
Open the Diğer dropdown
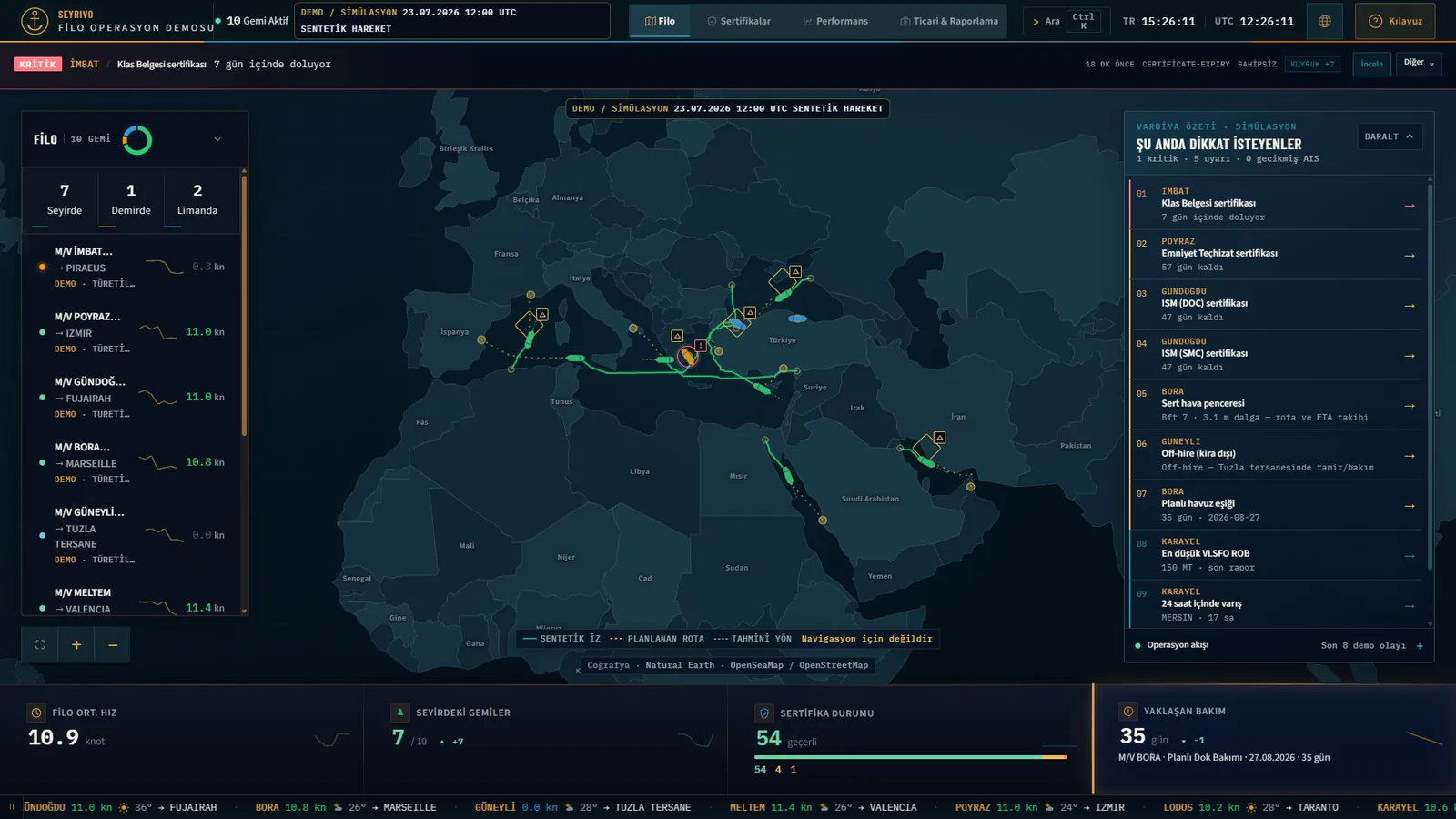tap(1419, 64)
